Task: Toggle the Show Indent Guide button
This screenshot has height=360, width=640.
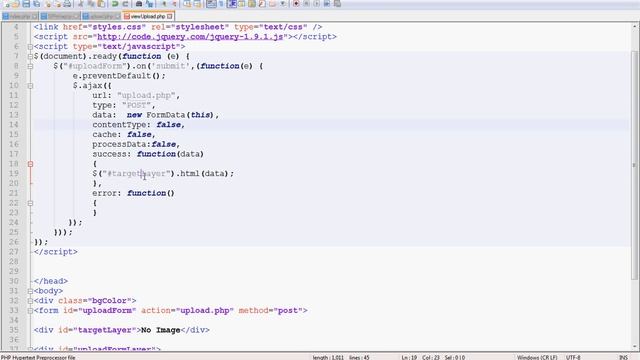Action: tap(231, 4)
